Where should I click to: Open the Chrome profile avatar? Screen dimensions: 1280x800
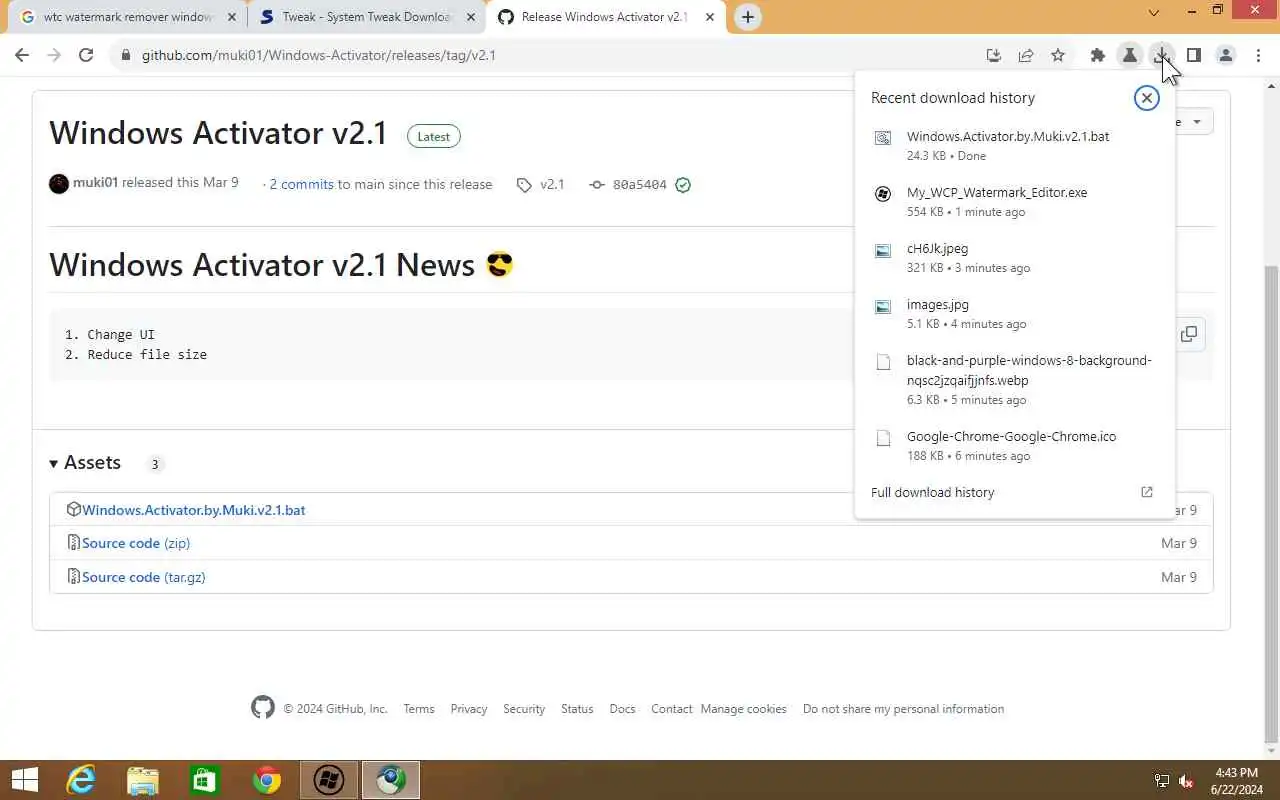point(1226,55)
